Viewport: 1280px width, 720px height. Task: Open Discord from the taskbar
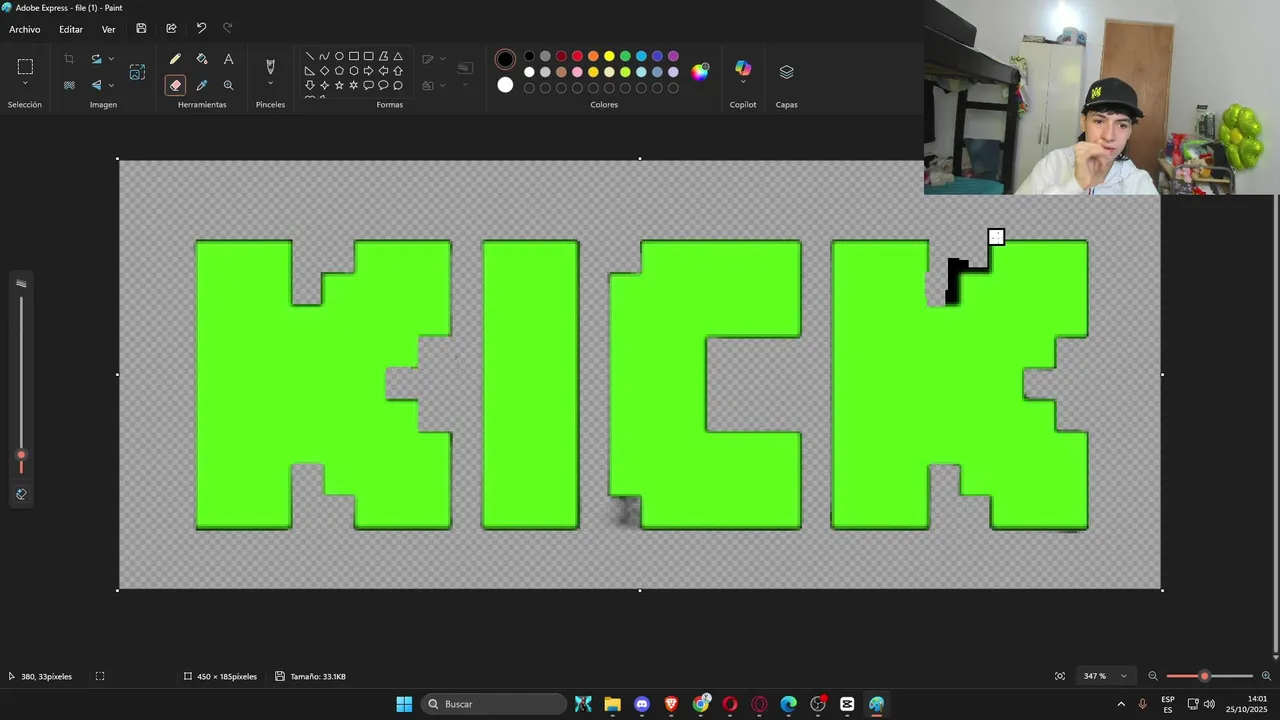click(642, 704)
